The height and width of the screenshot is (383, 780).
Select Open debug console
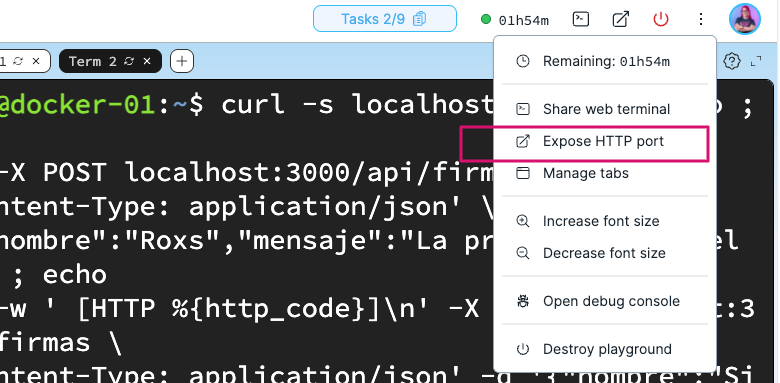coord(604,301)
